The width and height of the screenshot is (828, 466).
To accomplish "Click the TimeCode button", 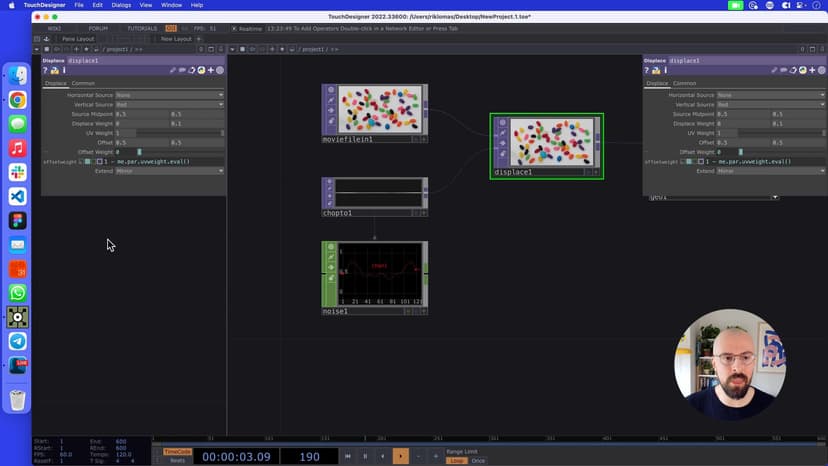I will pyautogui.click(x=177, y=451).
